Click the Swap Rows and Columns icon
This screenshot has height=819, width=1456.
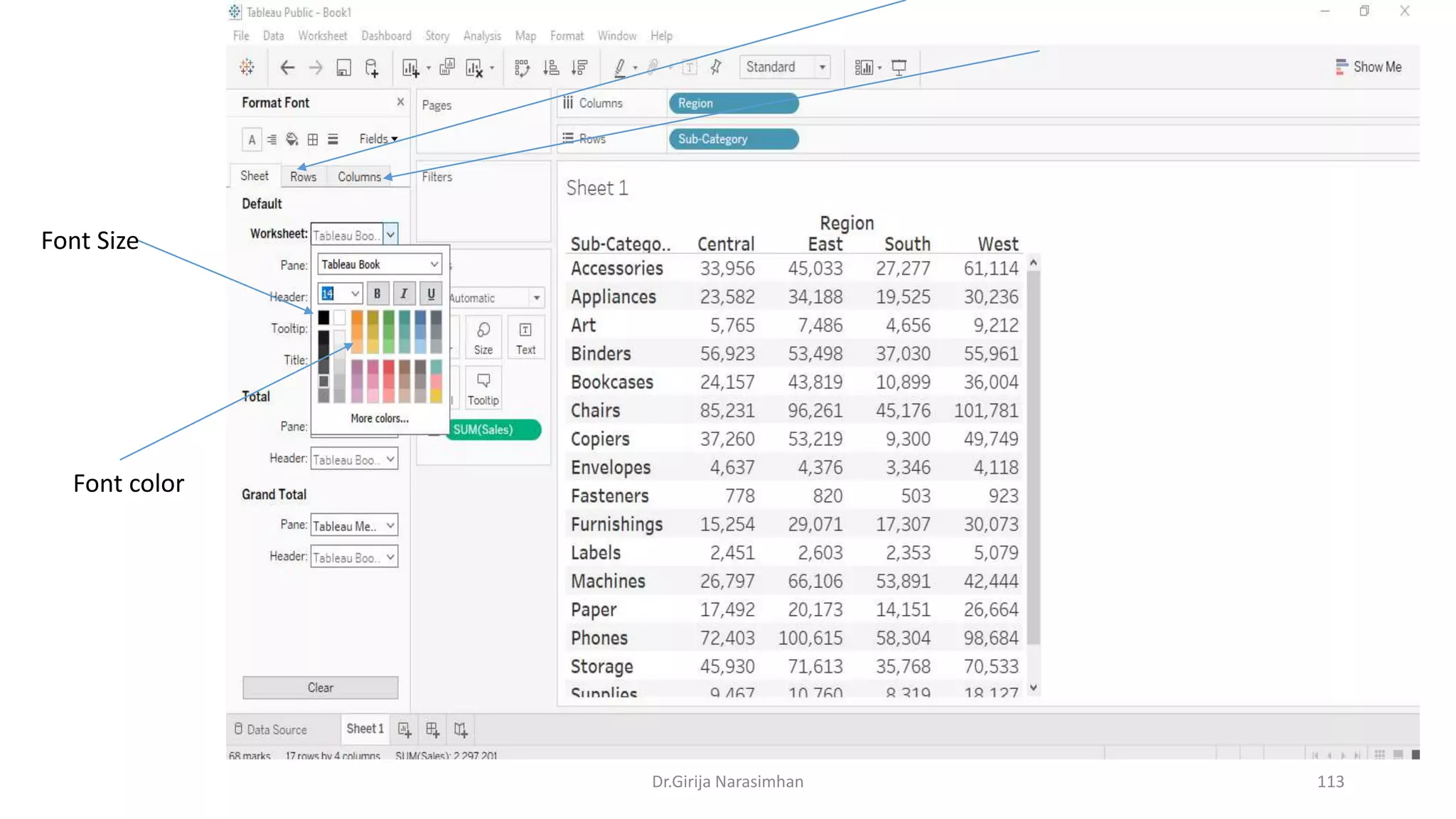522,68
